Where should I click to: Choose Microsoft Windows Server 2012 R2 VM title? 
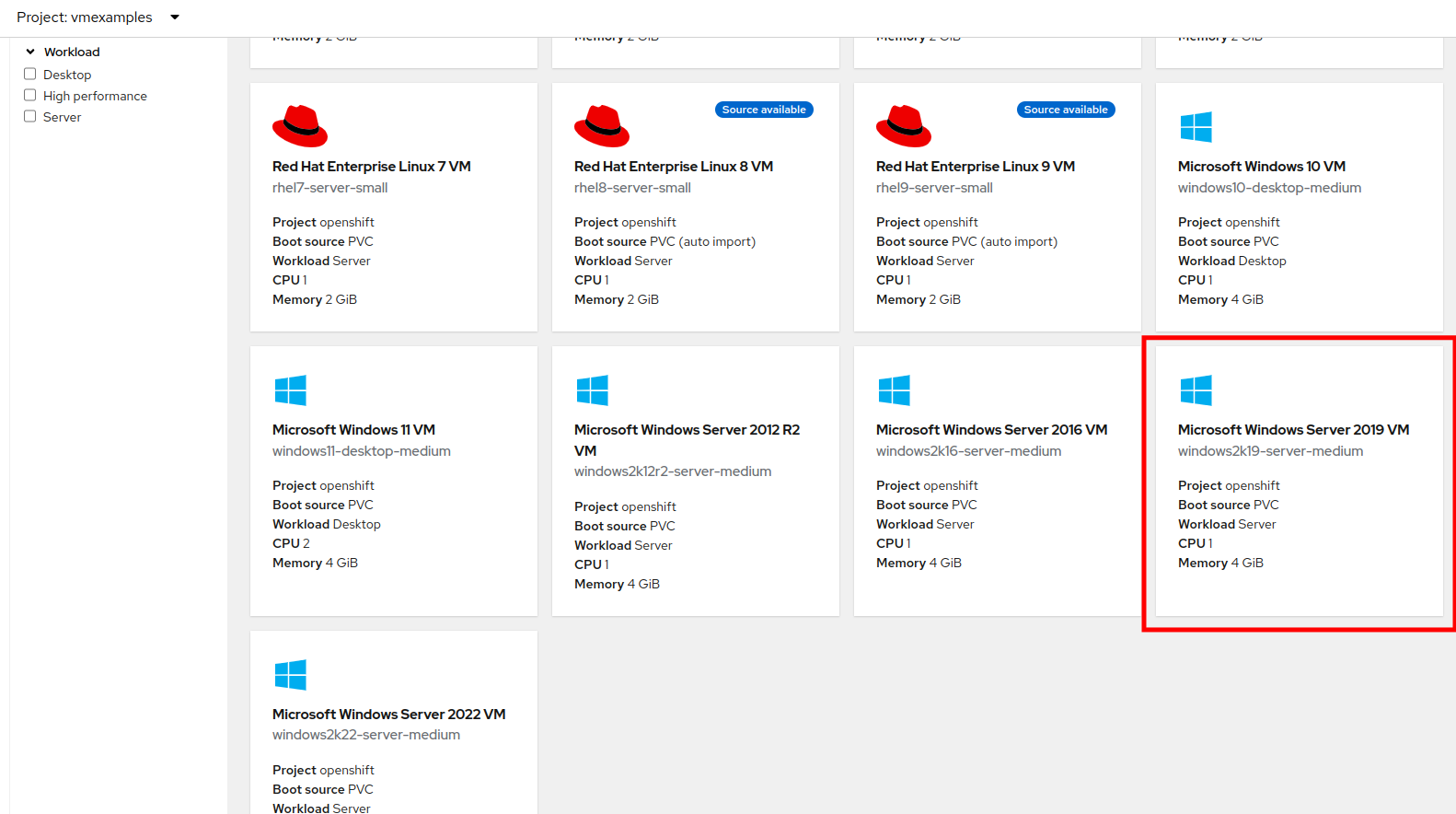pos(687,440)
